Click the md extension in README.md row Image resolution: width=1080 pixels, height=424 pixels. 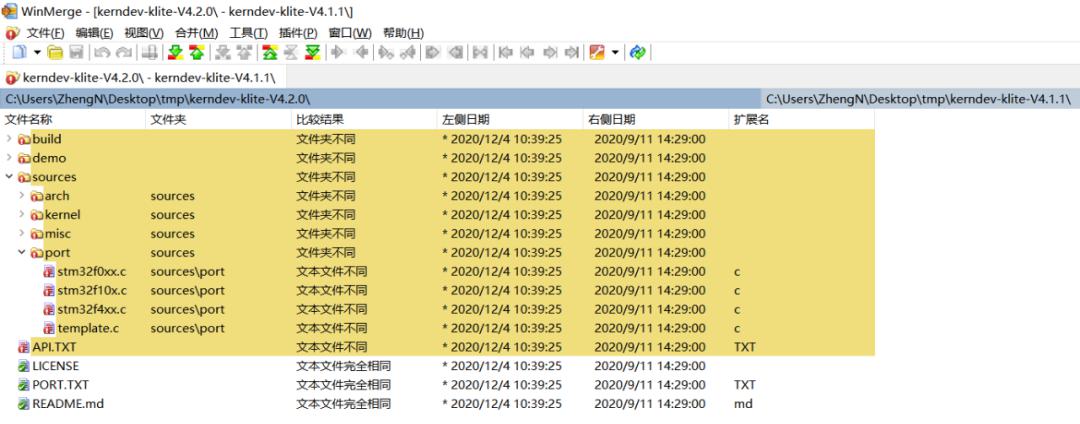[x=743, y=404]
